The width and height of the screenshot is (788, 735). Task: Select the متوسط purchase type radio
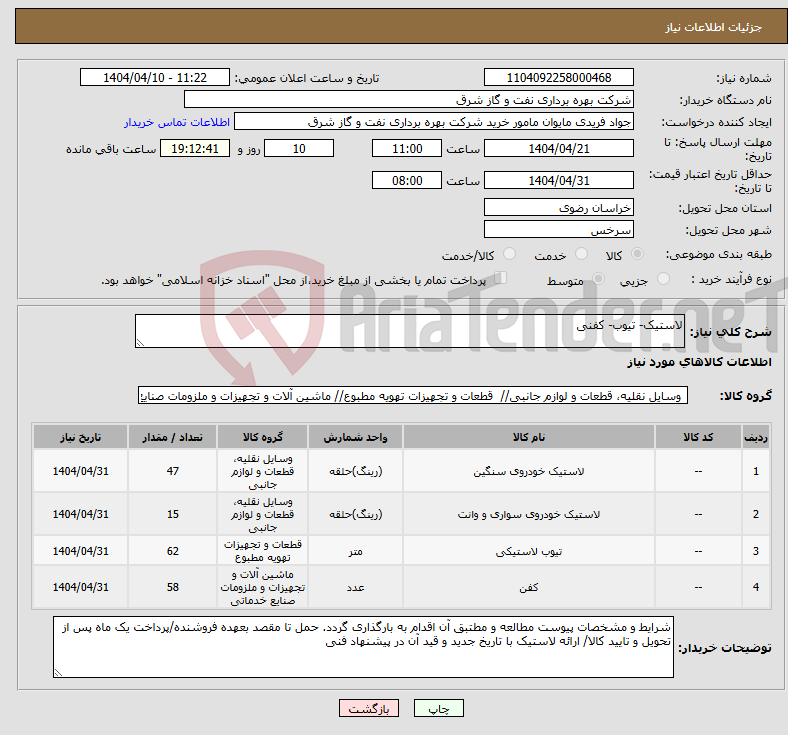coord(598,278)
